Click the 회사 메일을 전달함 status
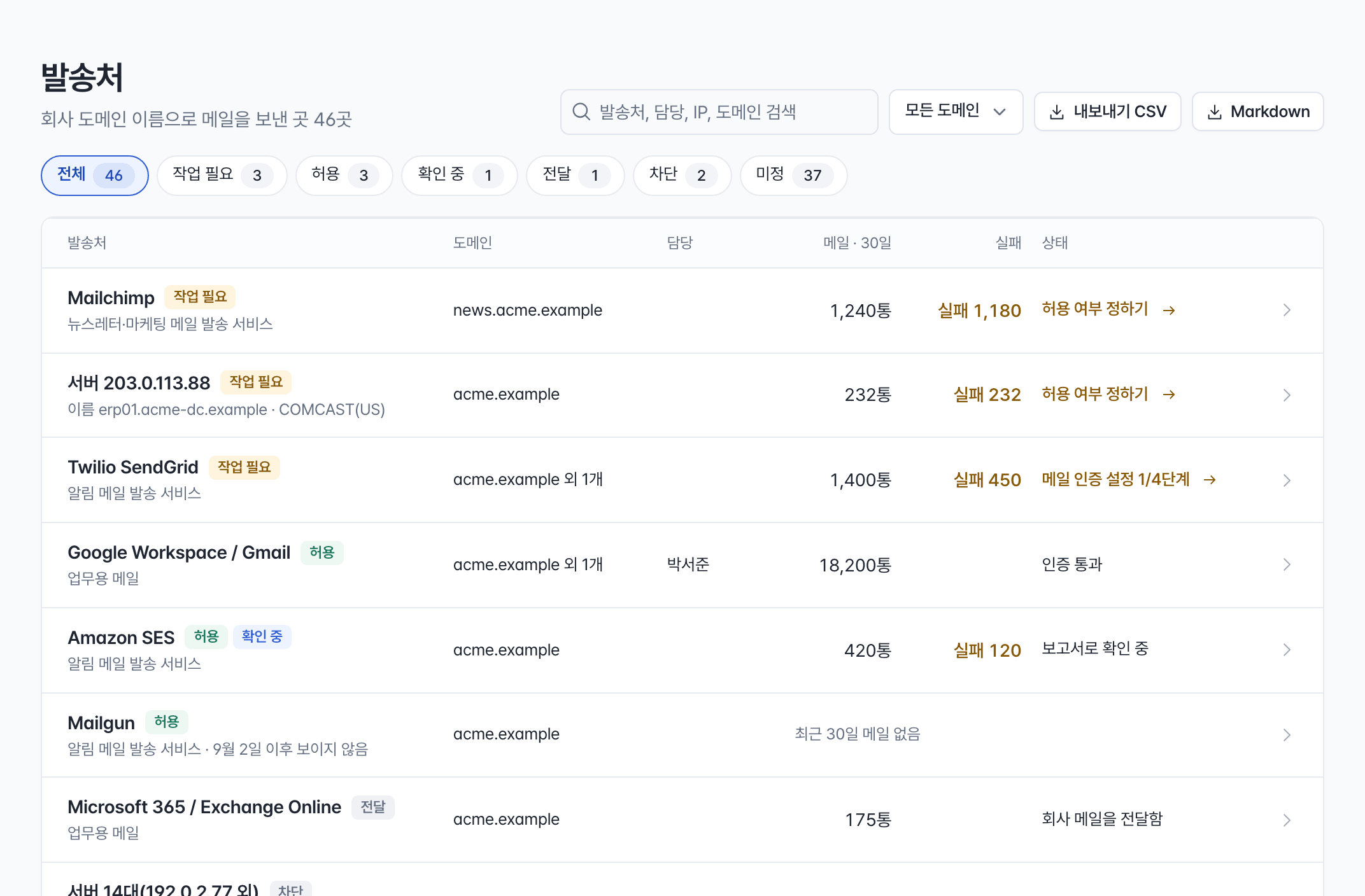The image size is (1365, 896). click(x=1102, y=819)
